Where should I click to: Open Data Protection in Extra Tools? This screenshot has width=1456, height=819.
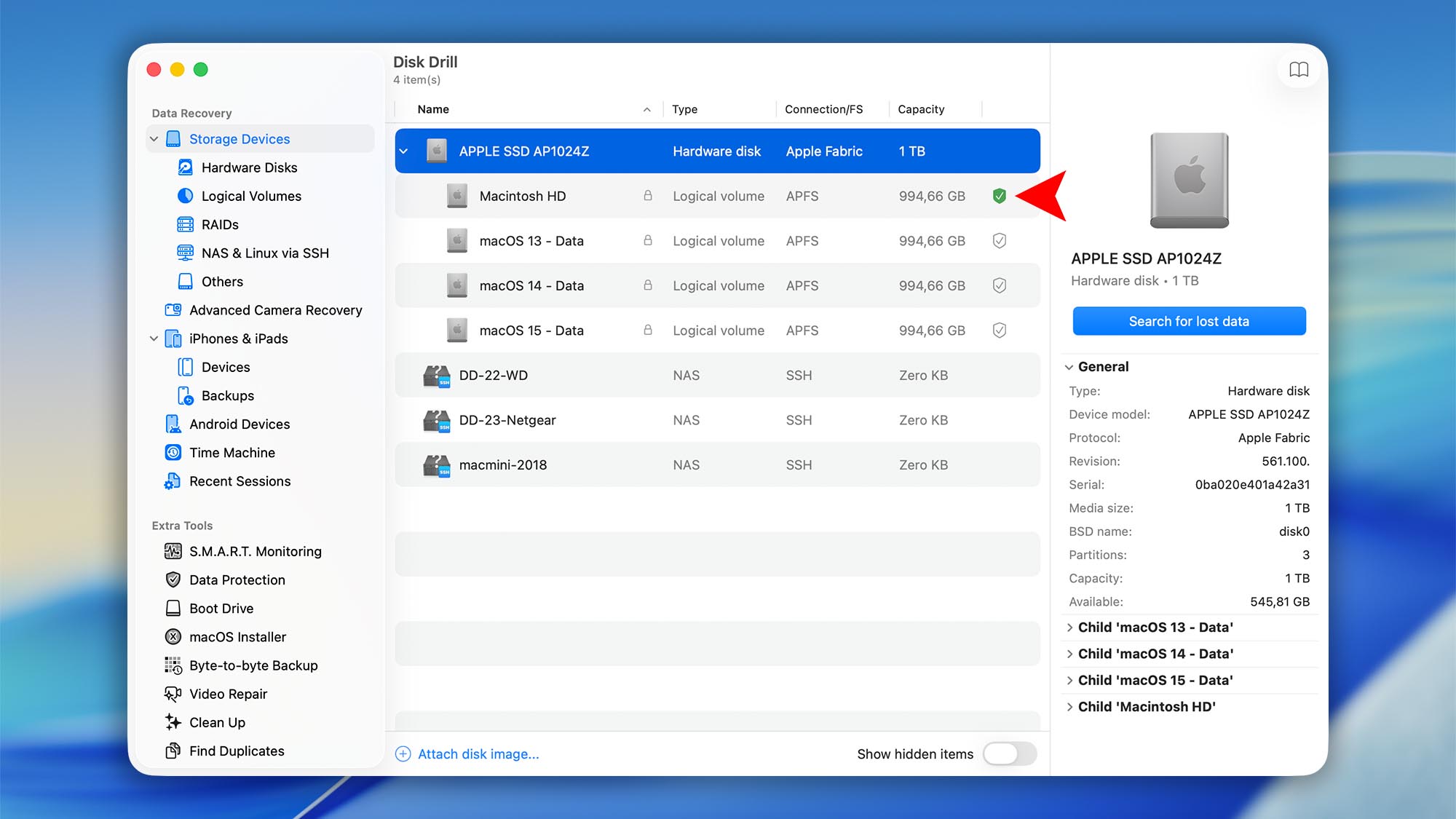click(x=237, y=579)
